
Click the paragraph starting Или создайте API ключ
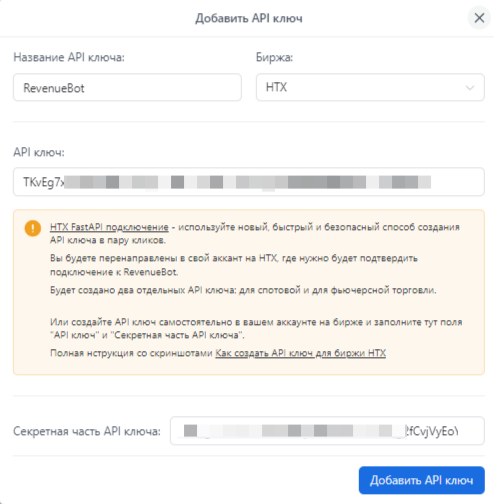pyautogui.click(x=256, y=328)
